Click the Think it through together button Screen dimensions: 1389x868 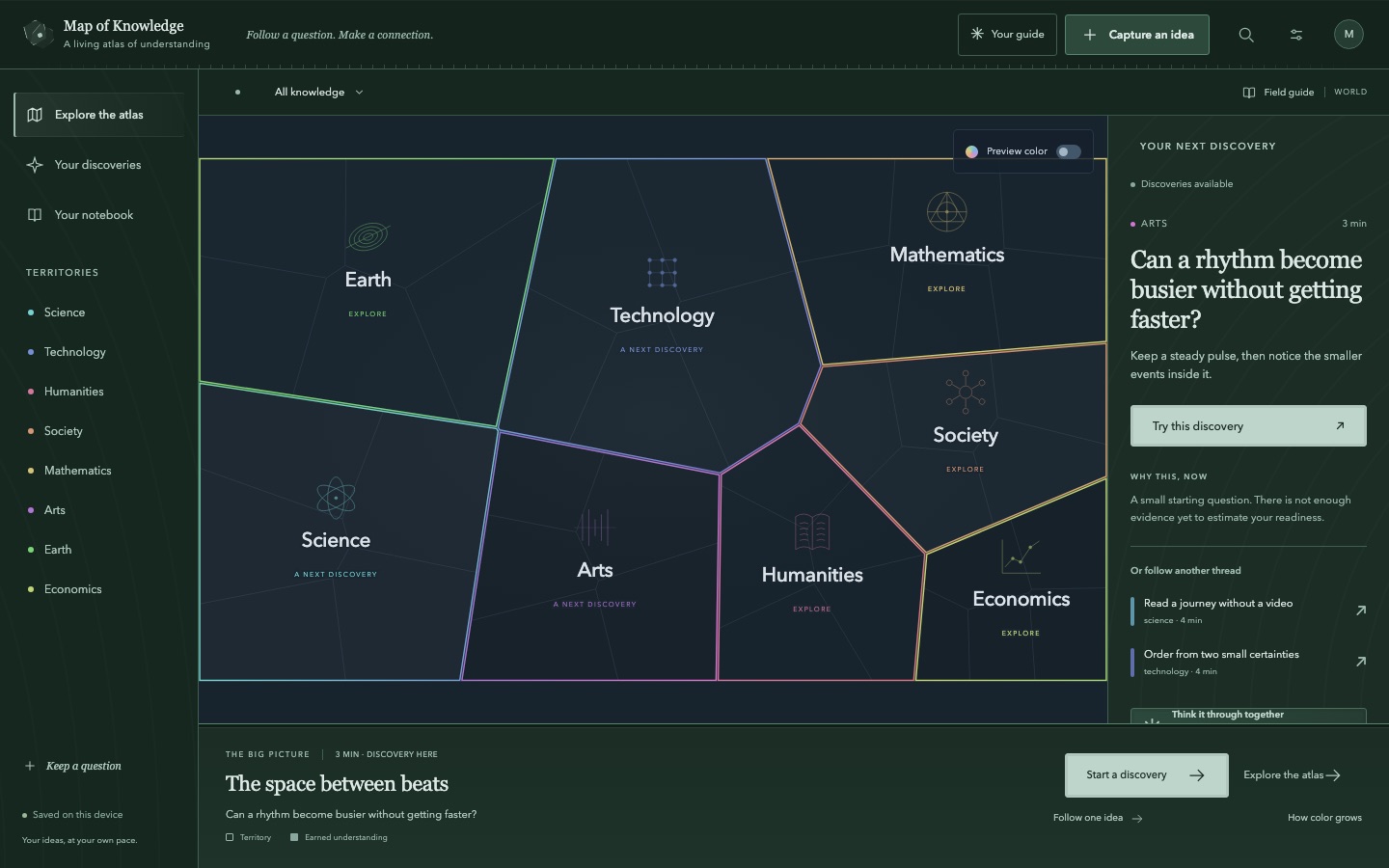1248,716
